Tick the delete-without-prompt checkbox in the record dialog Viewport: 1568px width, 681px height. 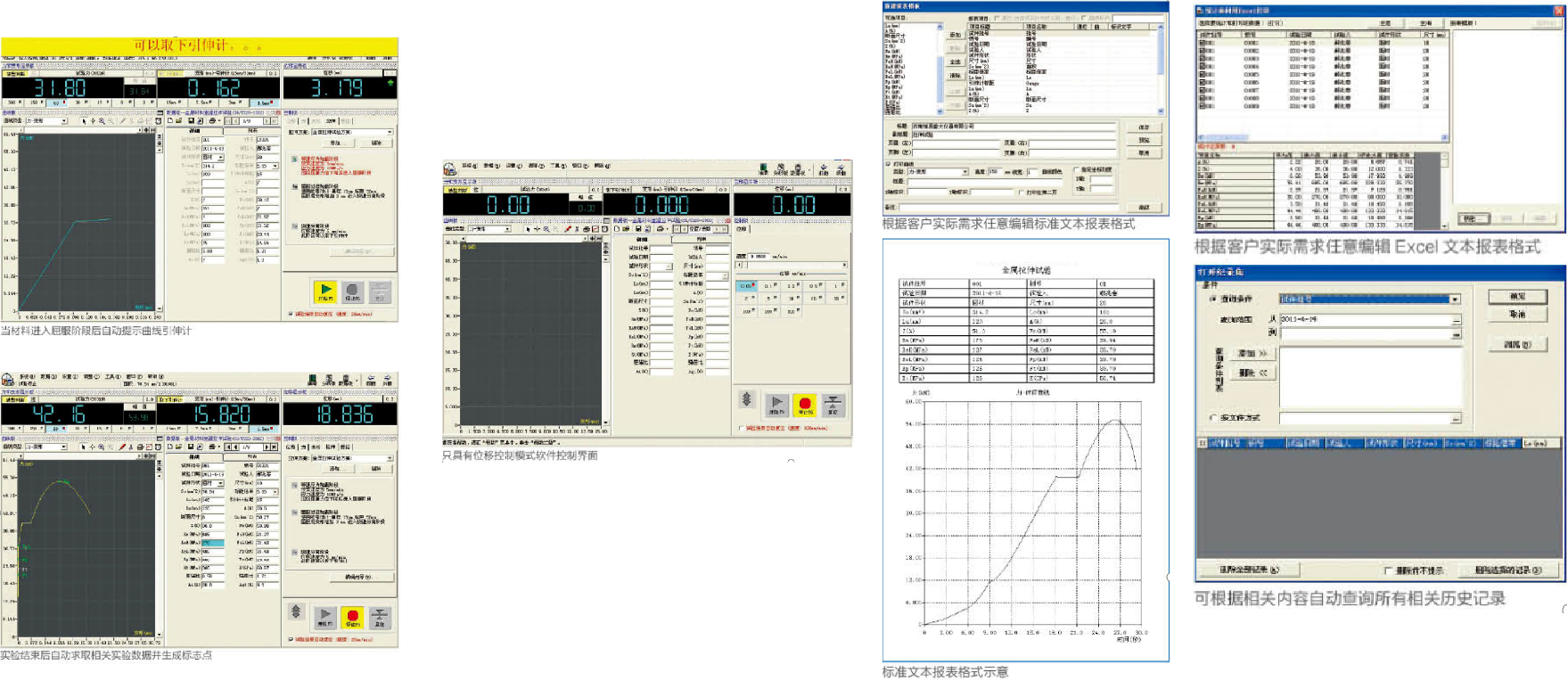point(1388,570)
